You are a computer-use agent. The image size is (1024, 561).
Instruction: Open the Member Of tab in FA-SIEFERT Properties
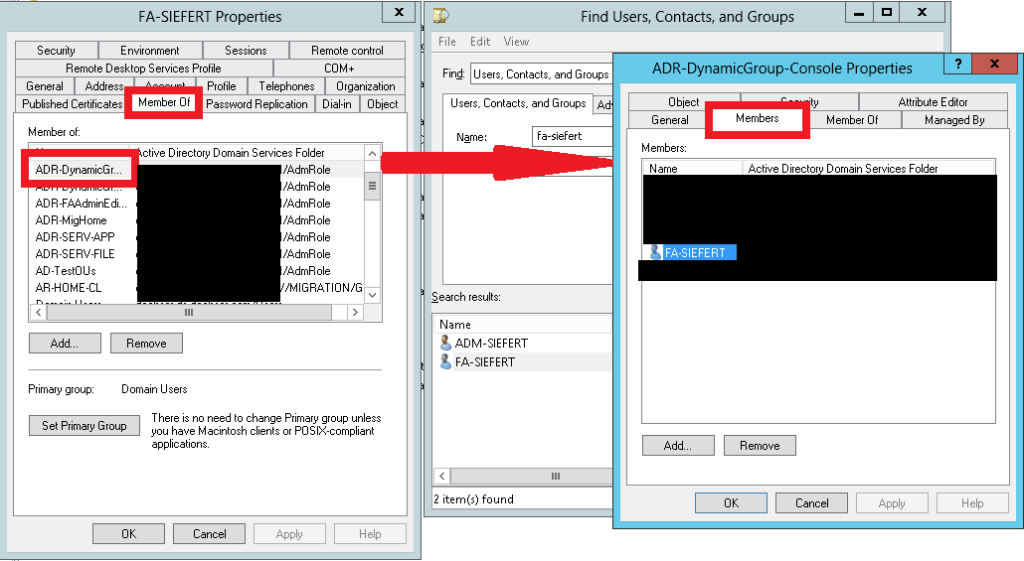[164, 103]
